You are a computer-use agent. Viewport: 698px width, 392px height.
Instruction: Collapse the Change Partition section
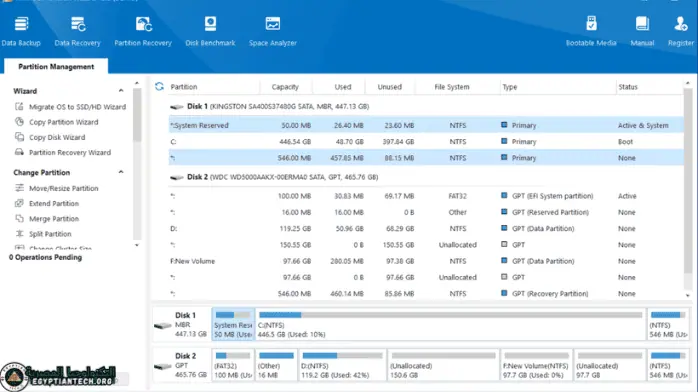click(121, 172)
